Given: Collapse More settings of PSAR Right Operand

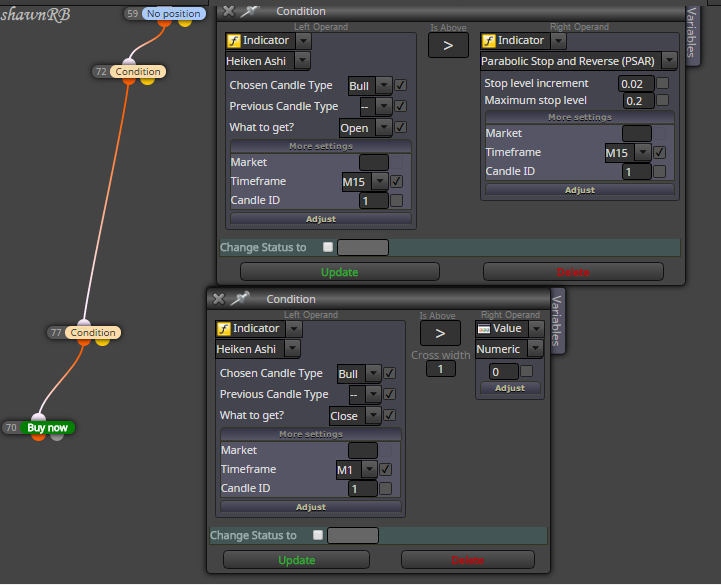Looking at the screenshot, I should coord(580,117).
